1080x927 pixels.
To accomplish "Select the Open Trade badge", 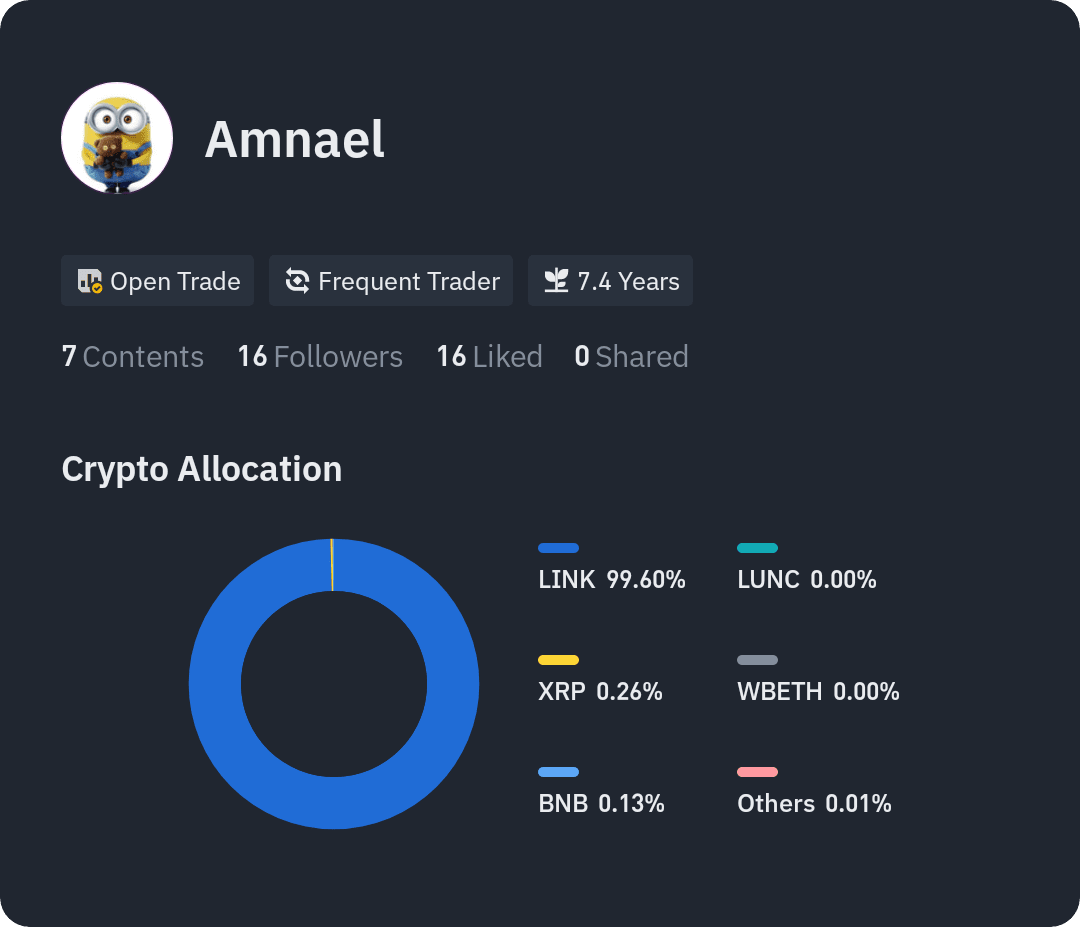I will coord(158,280).
